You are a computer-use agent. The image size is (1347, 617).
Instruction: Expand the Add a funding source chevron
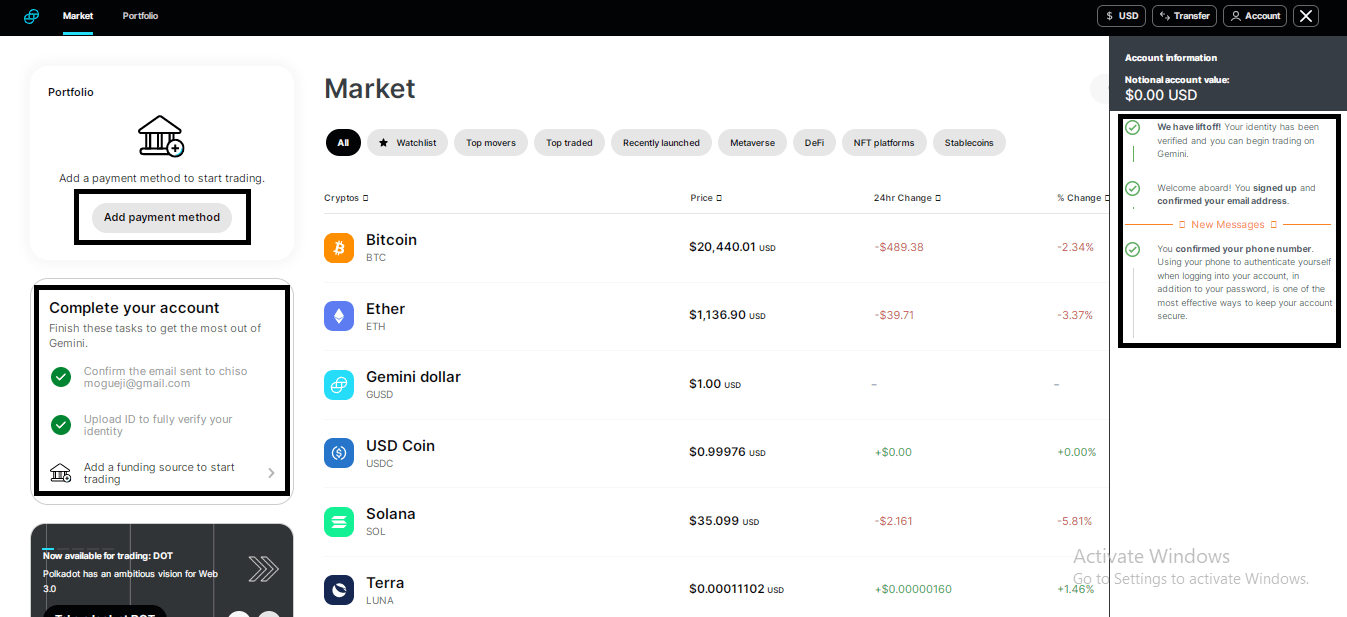tap(271, 473)
